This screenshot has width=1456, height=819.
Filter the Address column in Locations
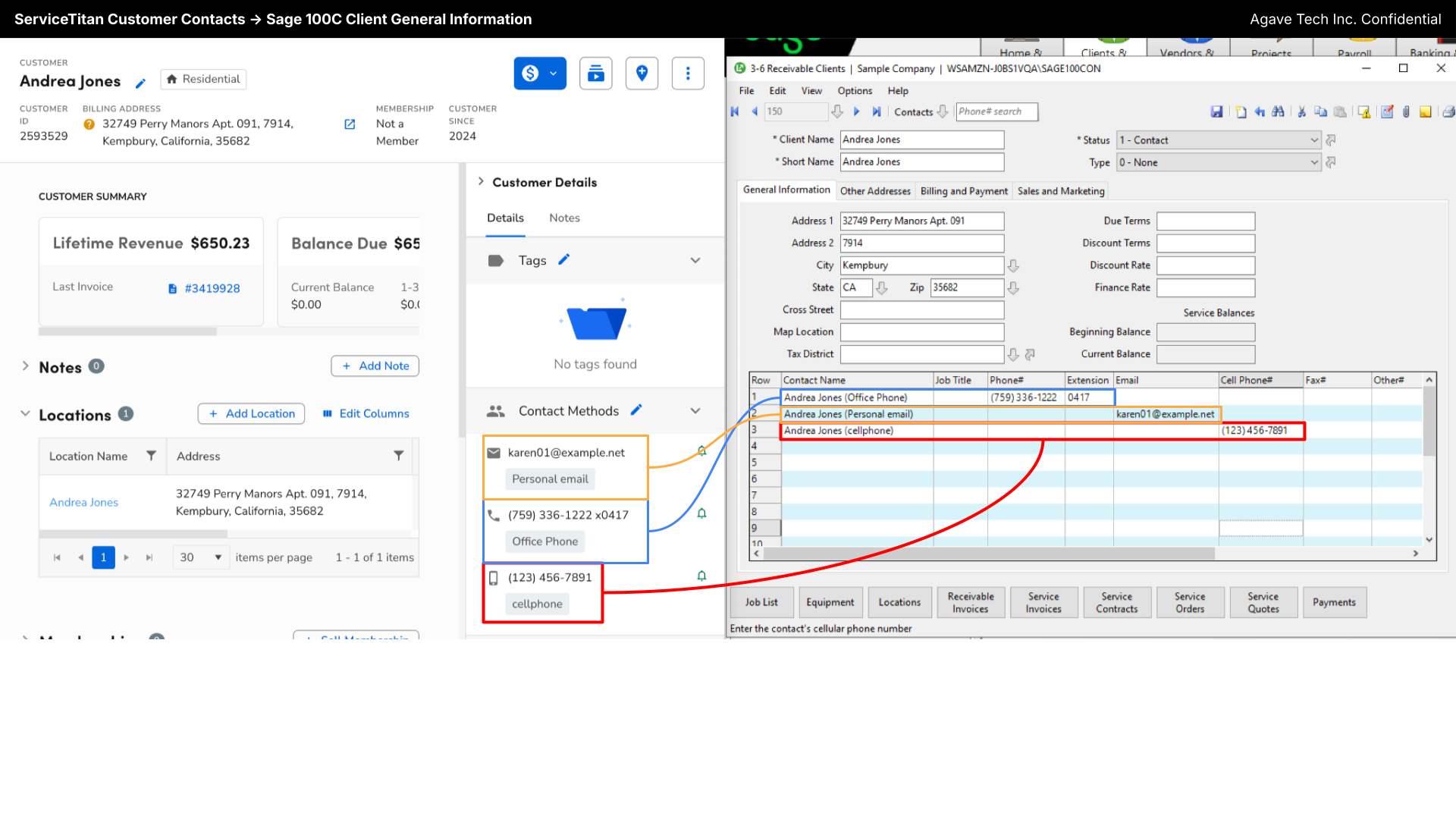point(398,456)
